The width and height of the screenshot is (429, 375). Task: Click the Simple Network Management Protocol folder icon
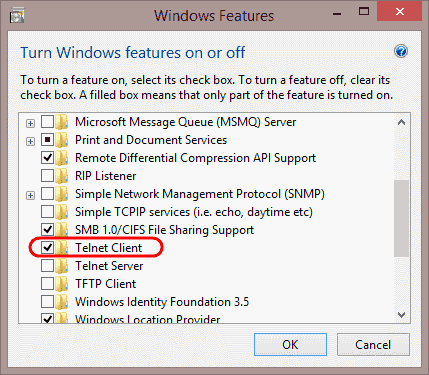point(62,194)
